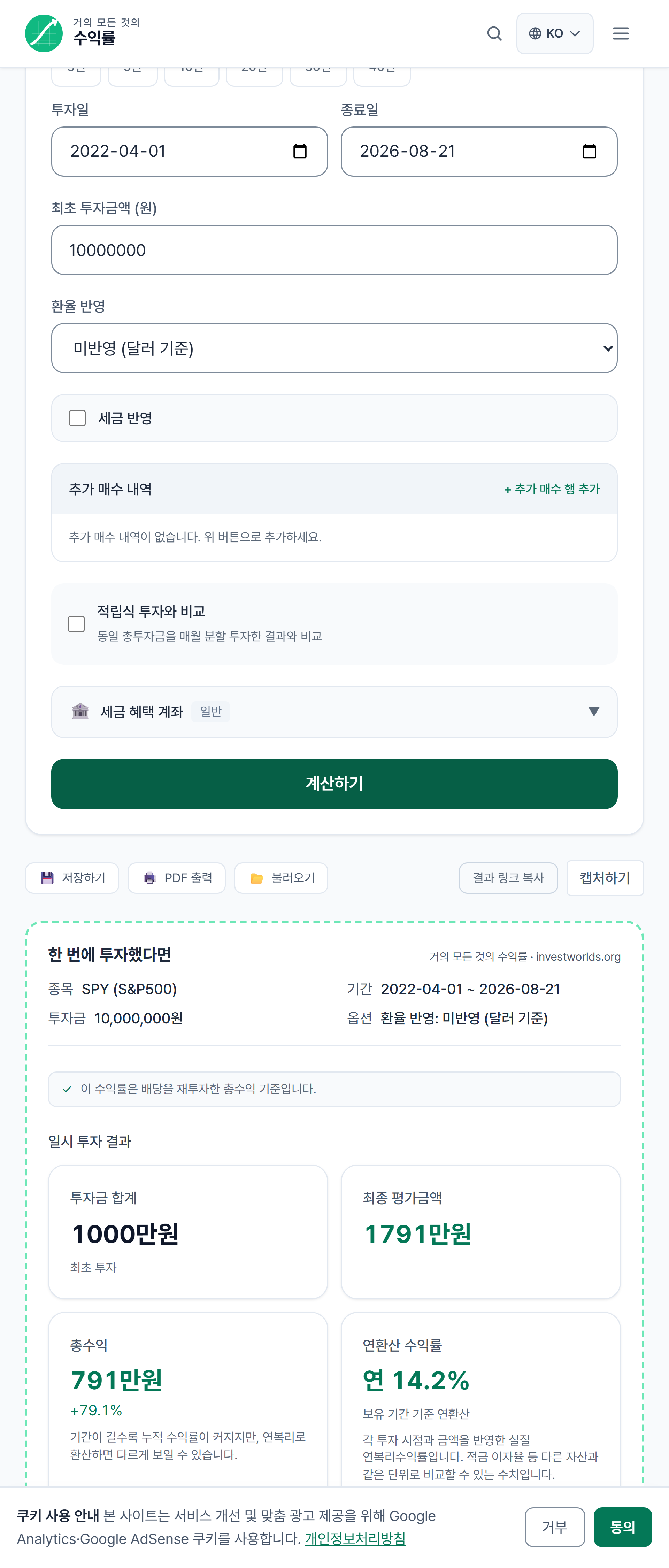This screenshot has height=1568, width=669.
Task: Open the search magnifier icon
Action: click(494, 33)
